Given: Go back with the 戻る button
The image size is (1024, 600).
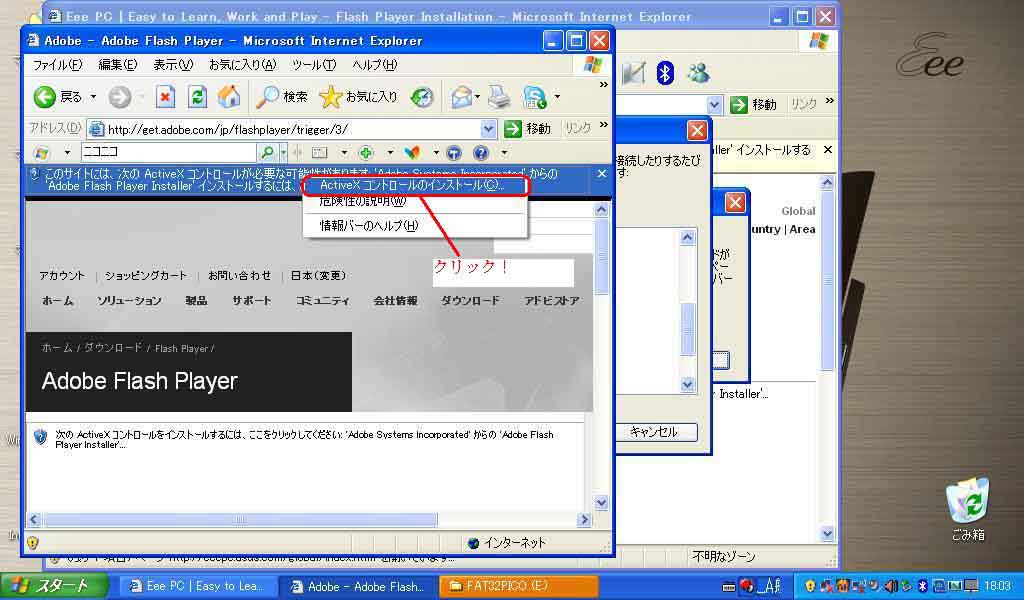Looking at the screenshot, I should [x=58, y=97].
